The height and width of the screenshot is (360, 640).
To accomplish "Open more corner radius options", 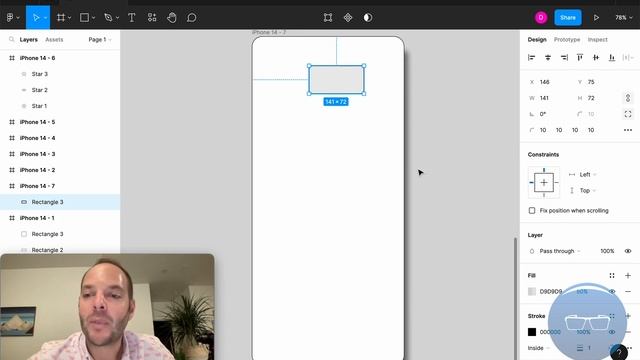I will (628, 130).
